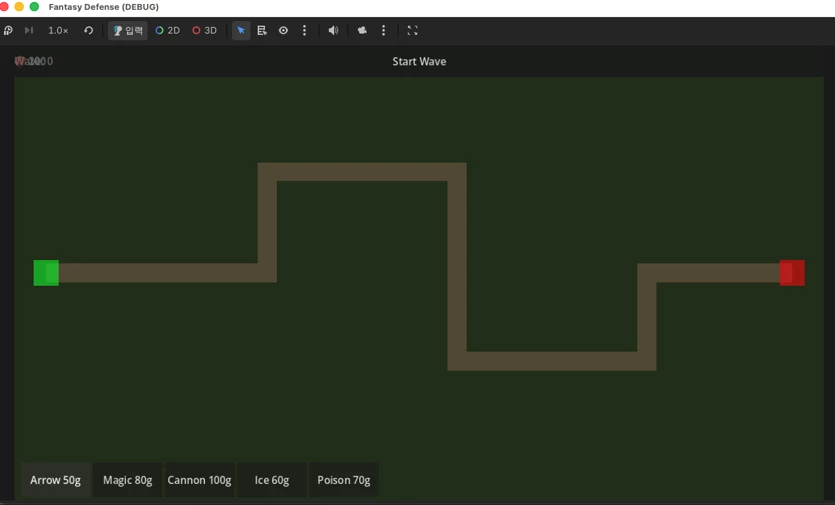This screenshot has height=505, width=835.
Task: Select the Arrow 50g tower button
Action: tap(55, 480)
